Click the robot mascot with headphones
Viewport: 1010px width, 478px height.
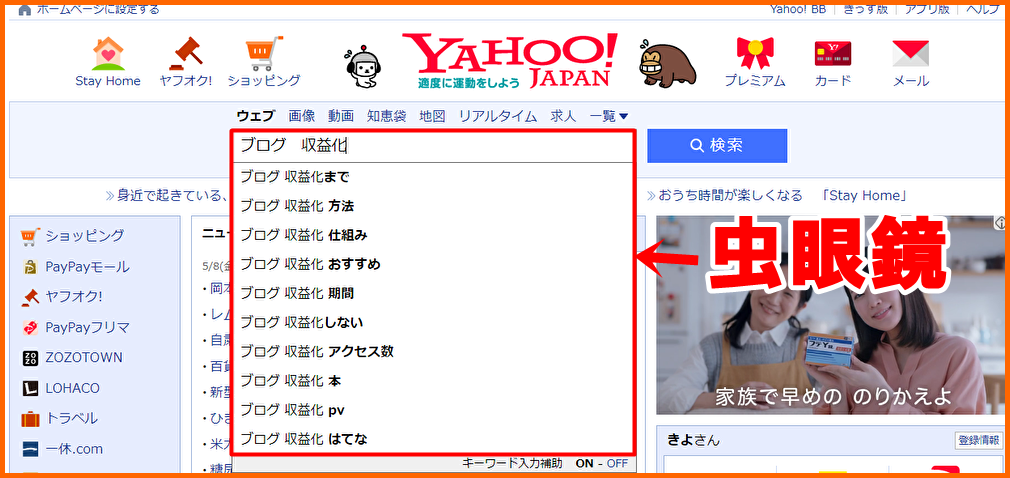click(365, 68)
